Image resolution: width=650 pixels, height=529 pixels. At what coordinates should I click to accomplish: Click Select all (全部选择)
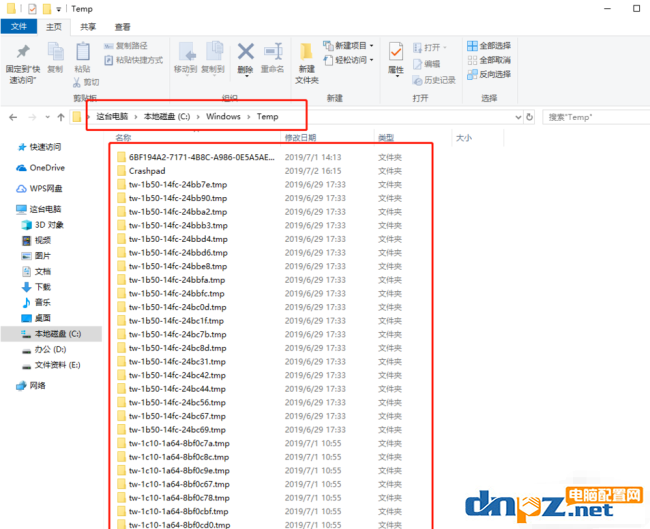point(489,46)
